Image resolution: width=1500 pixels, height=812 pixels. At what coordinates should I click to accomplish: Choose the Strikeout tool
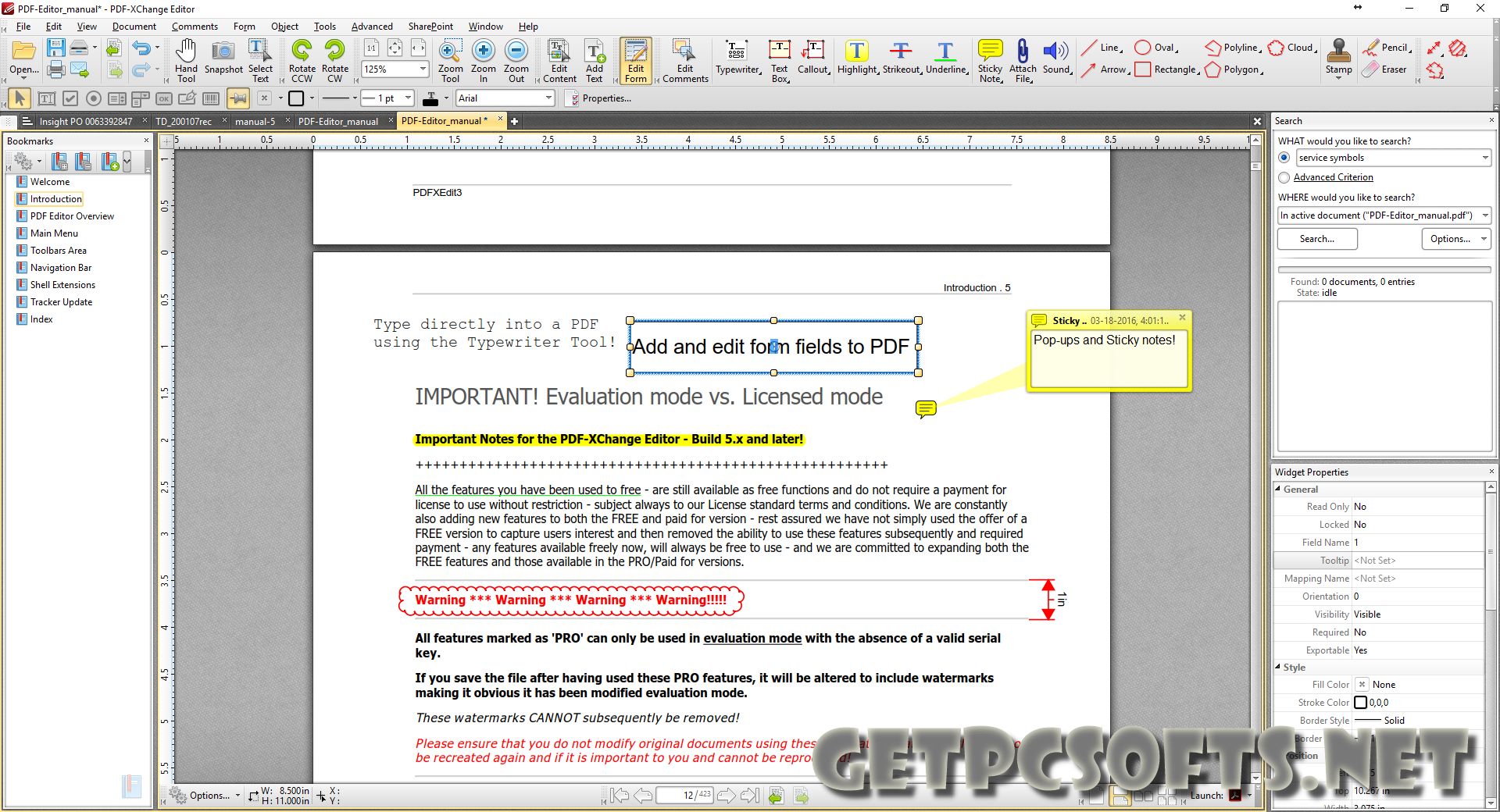902,57
